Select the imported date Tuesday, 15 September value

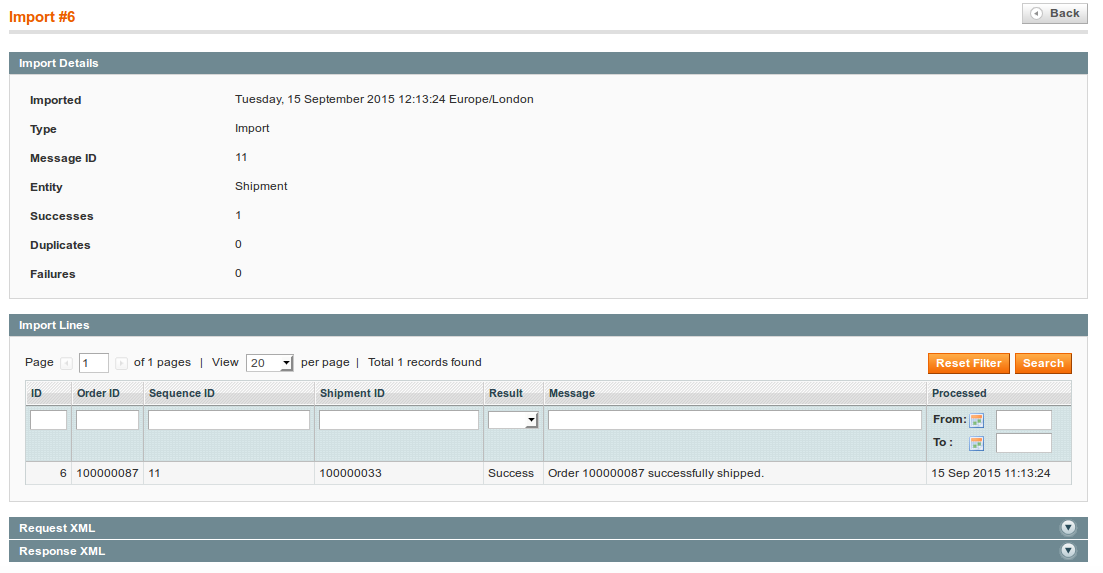[x=384, y=99]
